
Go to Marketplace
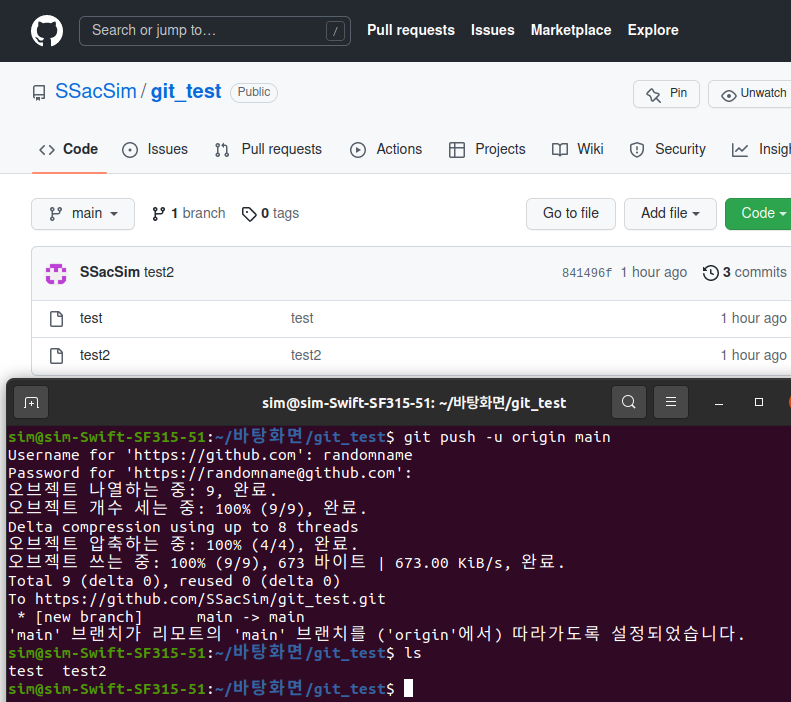point(571,30)
